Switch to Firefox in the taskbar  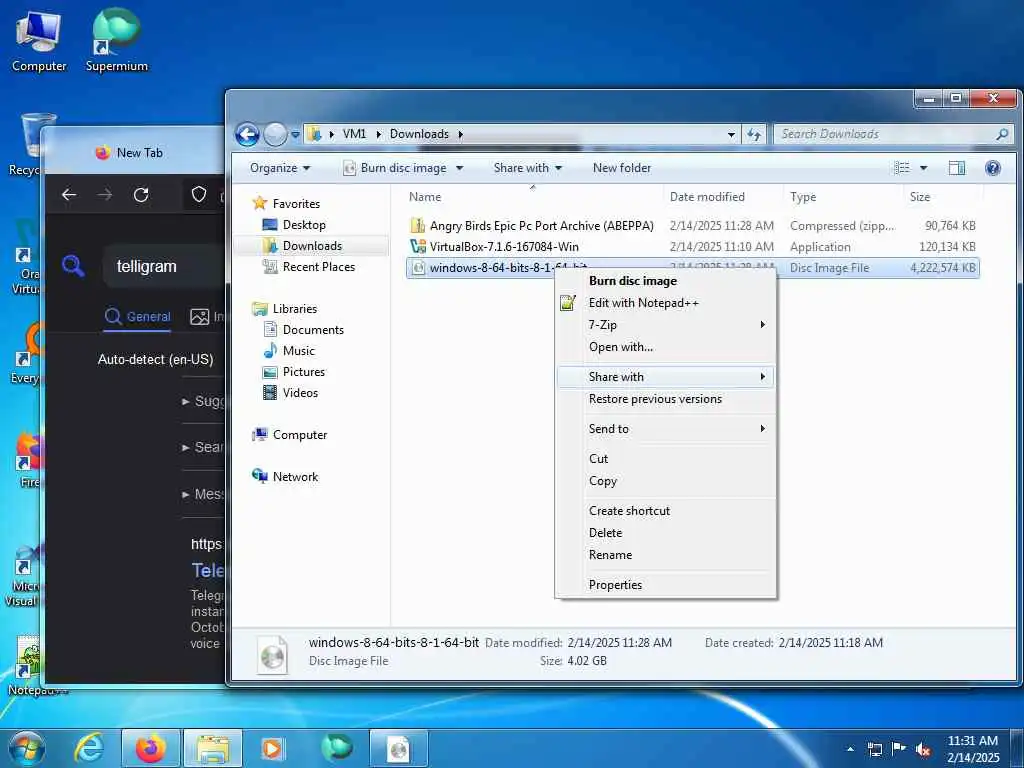150,748
